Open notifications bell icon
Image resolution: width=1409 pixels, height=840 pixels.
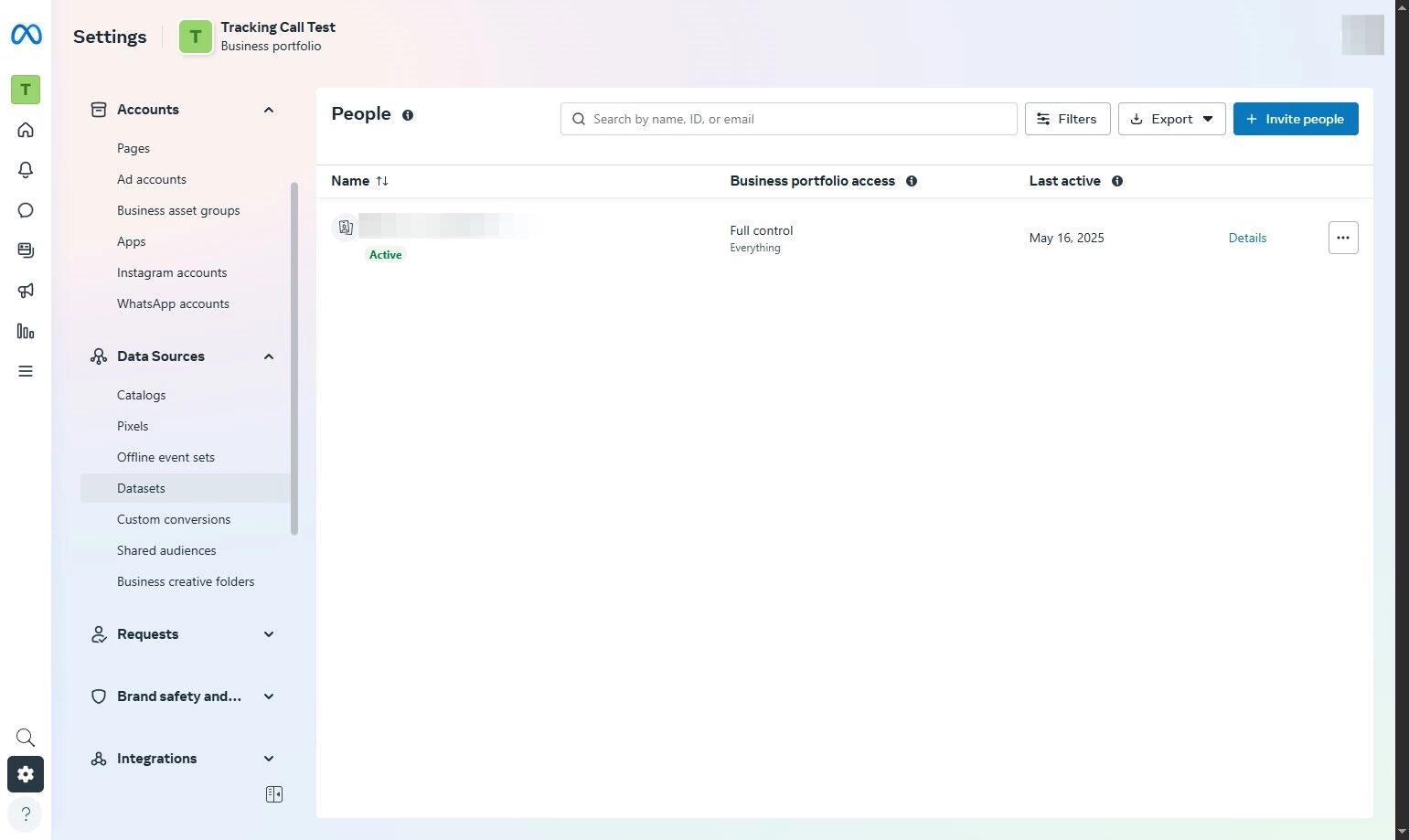tap(26, 170)
